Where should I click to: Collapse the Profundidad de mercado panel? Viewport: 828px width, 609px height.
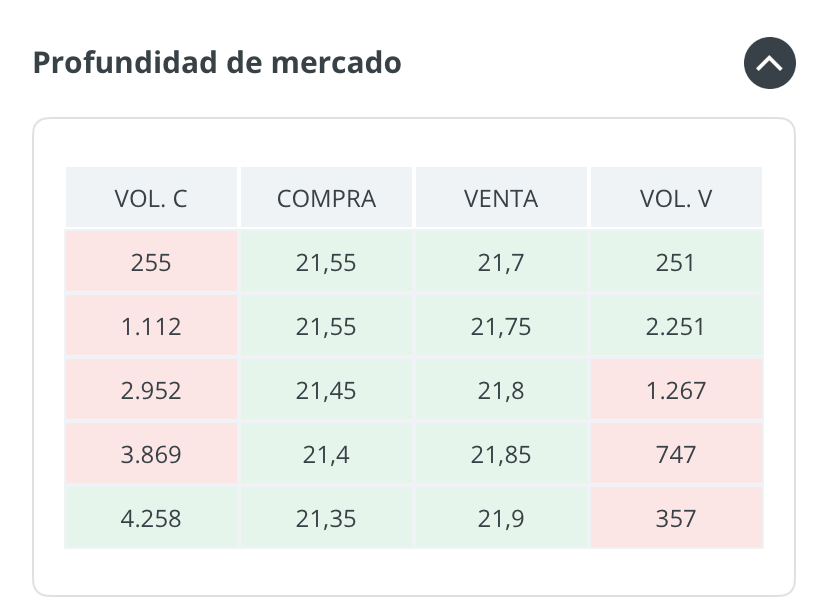pos(769,63)
